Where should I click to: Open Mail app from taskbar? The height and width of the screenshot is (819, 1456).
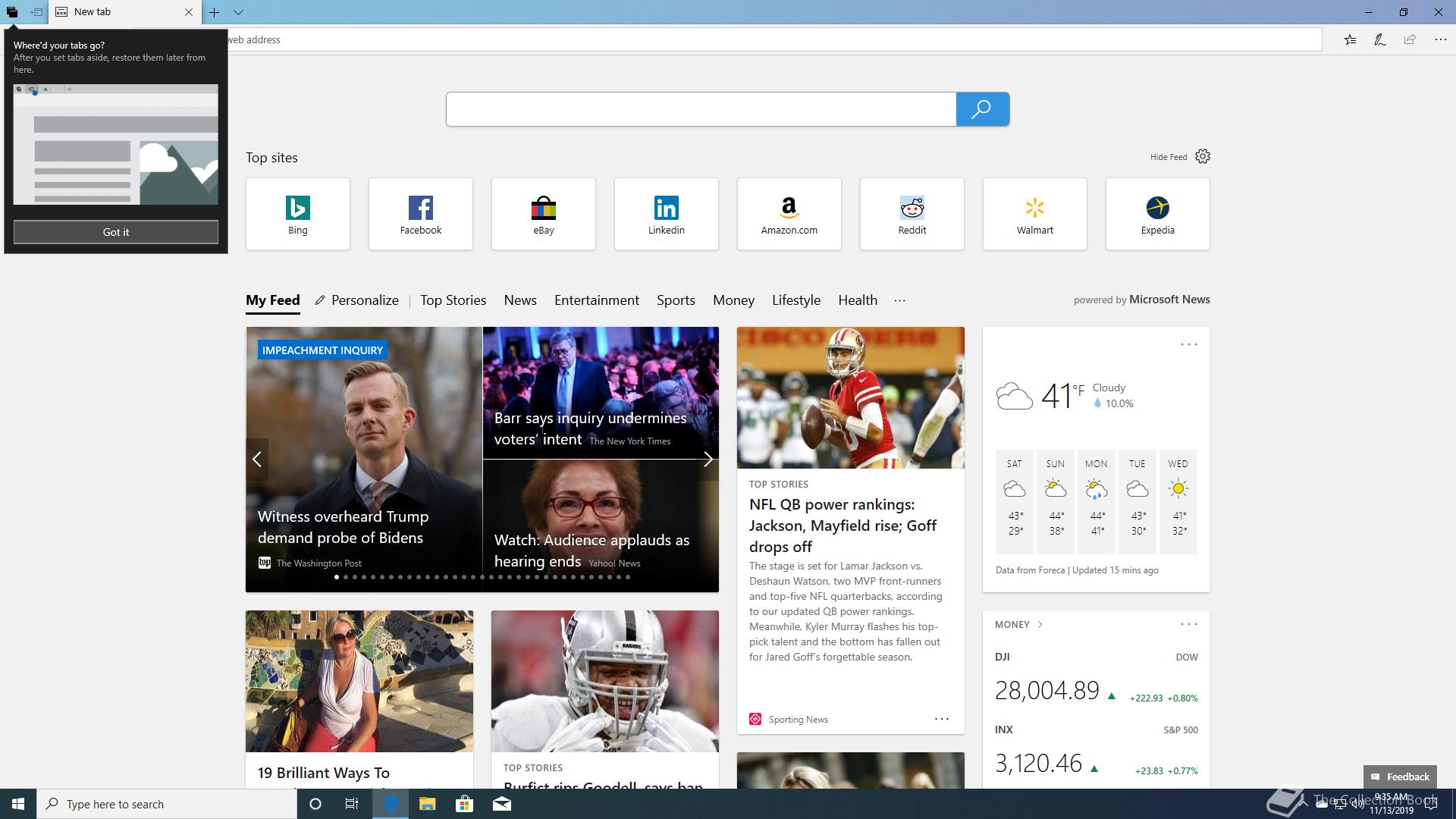(x=502, y=804)
